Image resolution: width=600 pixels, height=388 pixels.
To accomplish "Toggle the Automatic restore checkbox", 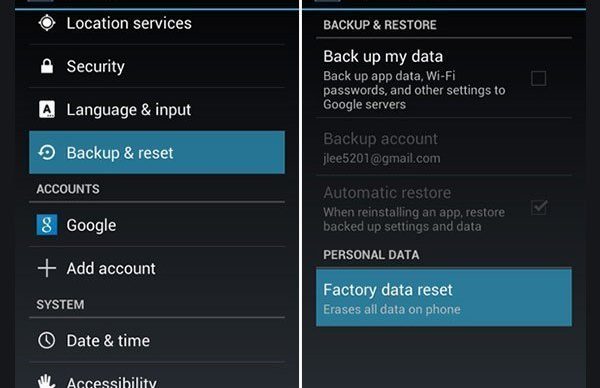I will (x=539, y=207).
